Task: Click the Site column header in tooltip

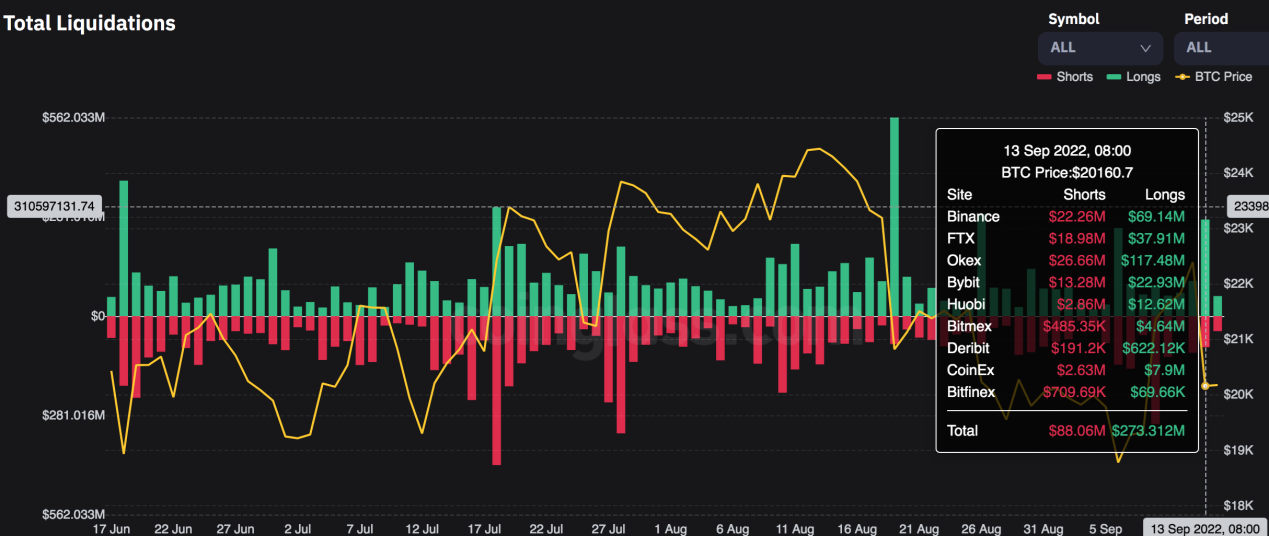Action: click(x=960, y=195)
